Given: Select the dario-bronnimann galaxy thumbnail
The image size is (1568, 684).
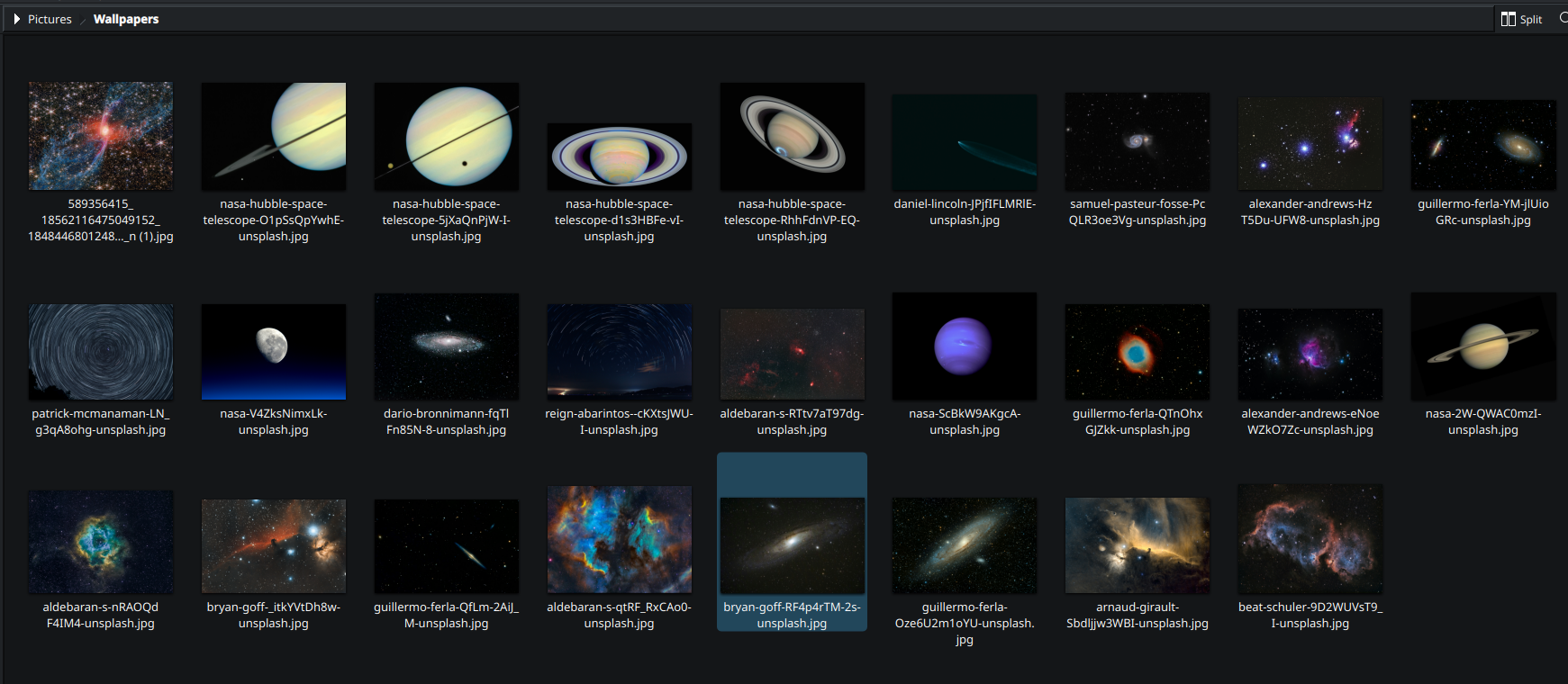Looking at the screenshot, I should (x=447, y=346).
